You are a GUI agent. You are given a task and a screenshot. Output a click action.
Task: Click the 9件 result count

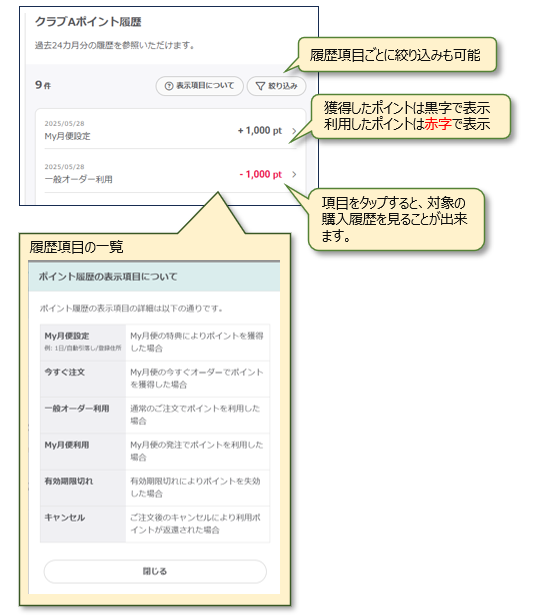point(43,85)
